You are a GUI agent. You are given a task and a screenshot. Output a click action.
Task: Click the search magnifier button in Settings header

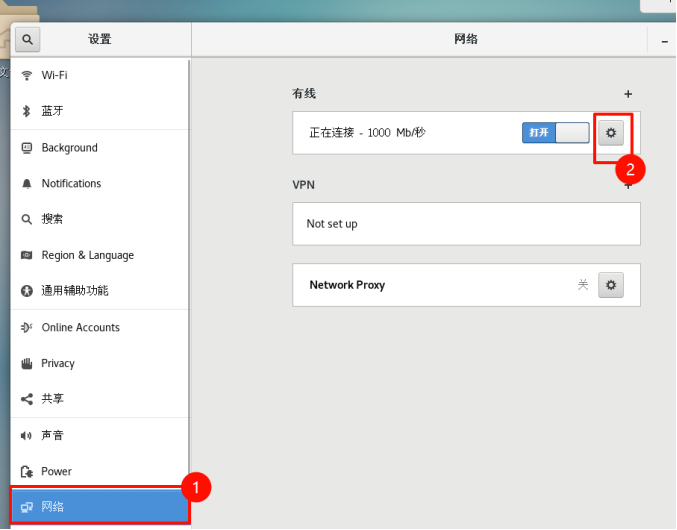[28, 39]
